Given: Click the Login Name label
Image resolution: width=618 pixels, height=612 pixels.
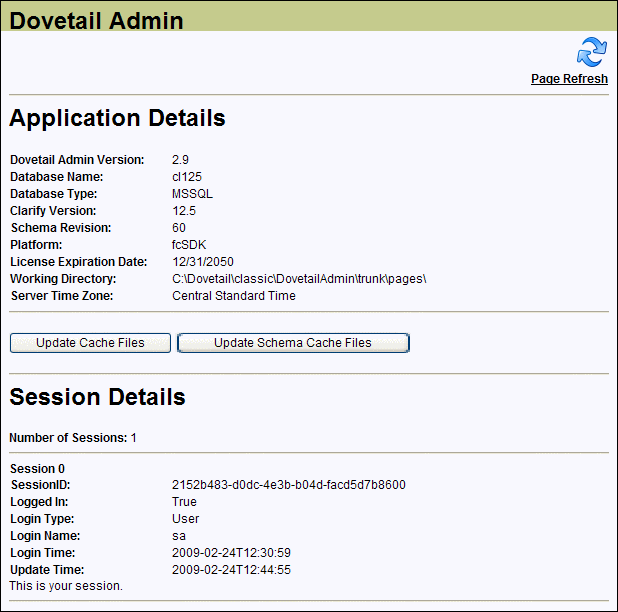Looking at the screenshot, I should coord(45,536).
